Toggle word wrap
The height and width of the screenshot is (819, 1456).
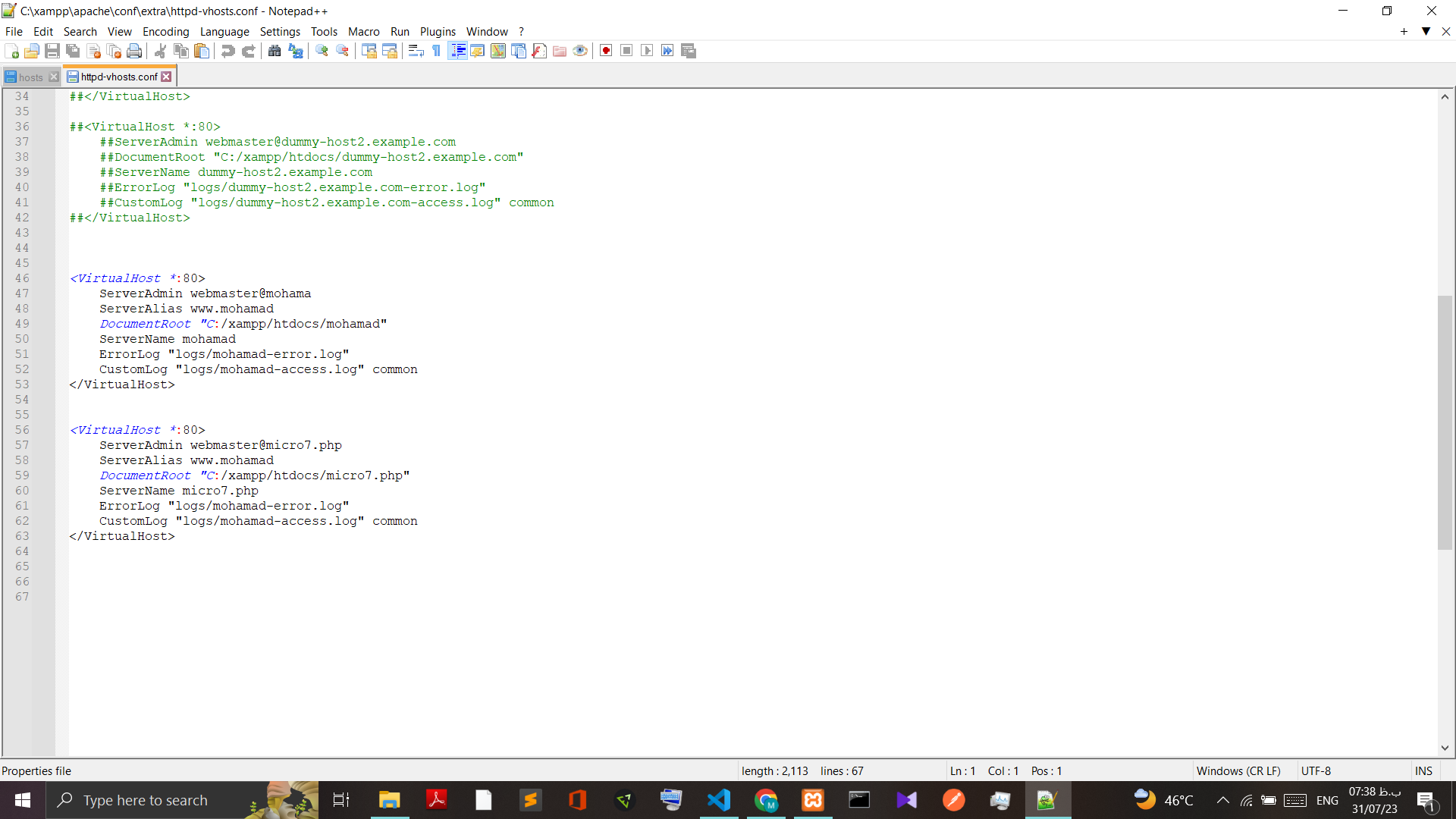coord(416,51)
